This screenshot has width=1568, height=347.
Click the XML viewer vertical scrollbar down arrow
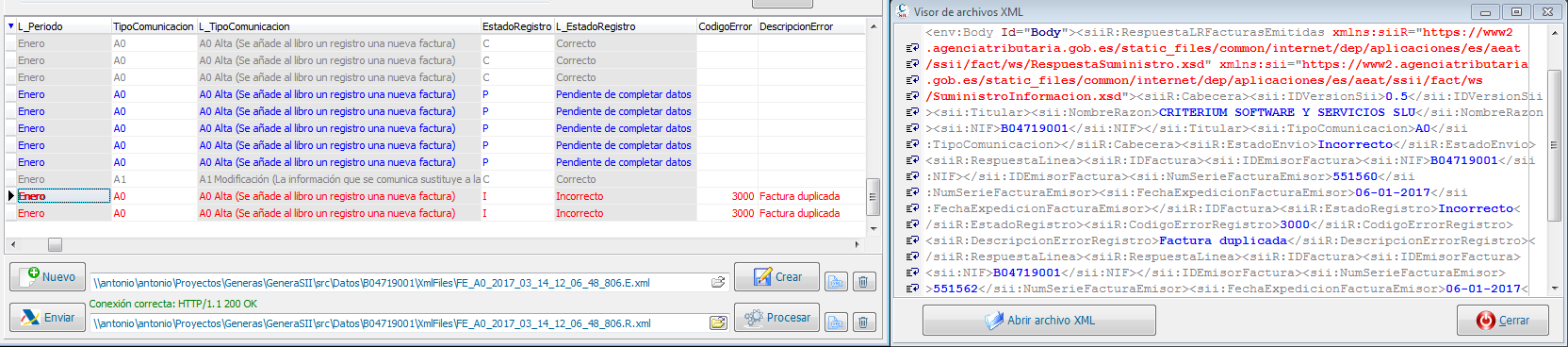pyautogui.click(x=1554, y=288)
